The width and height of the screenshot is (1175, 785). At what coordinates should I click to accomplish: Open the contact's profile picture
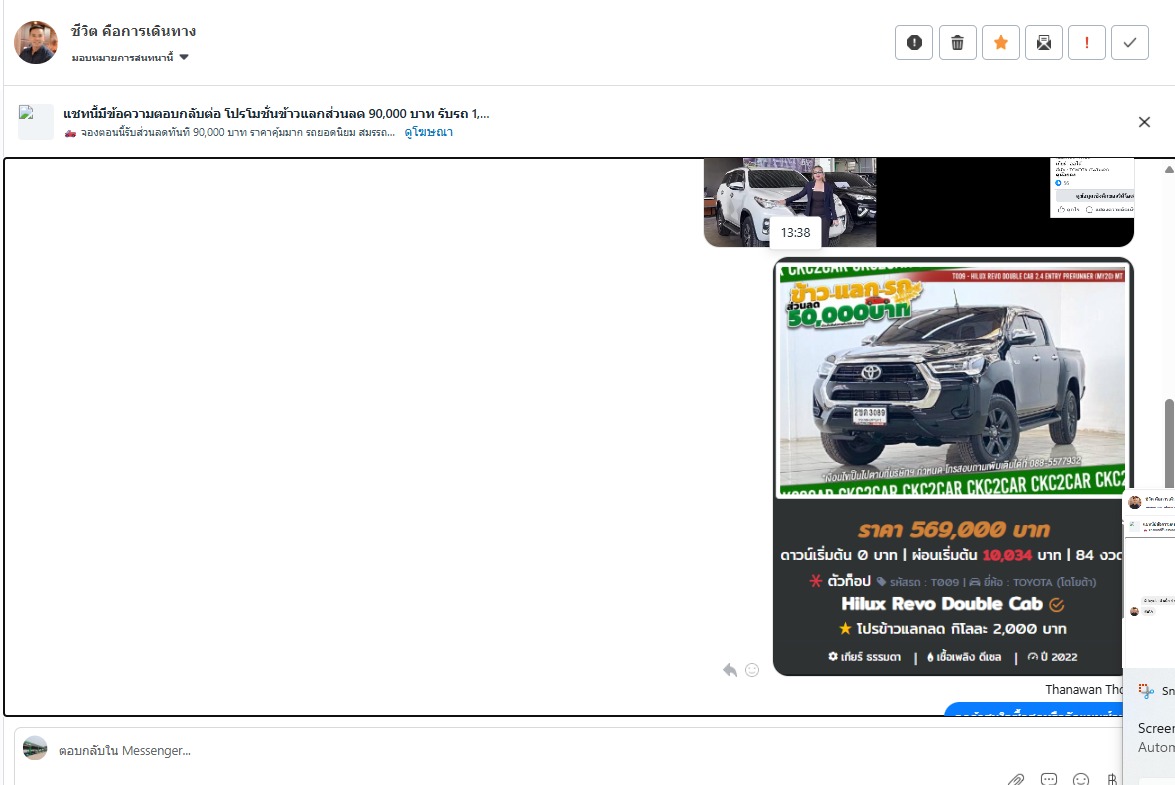tap(35, 42)
